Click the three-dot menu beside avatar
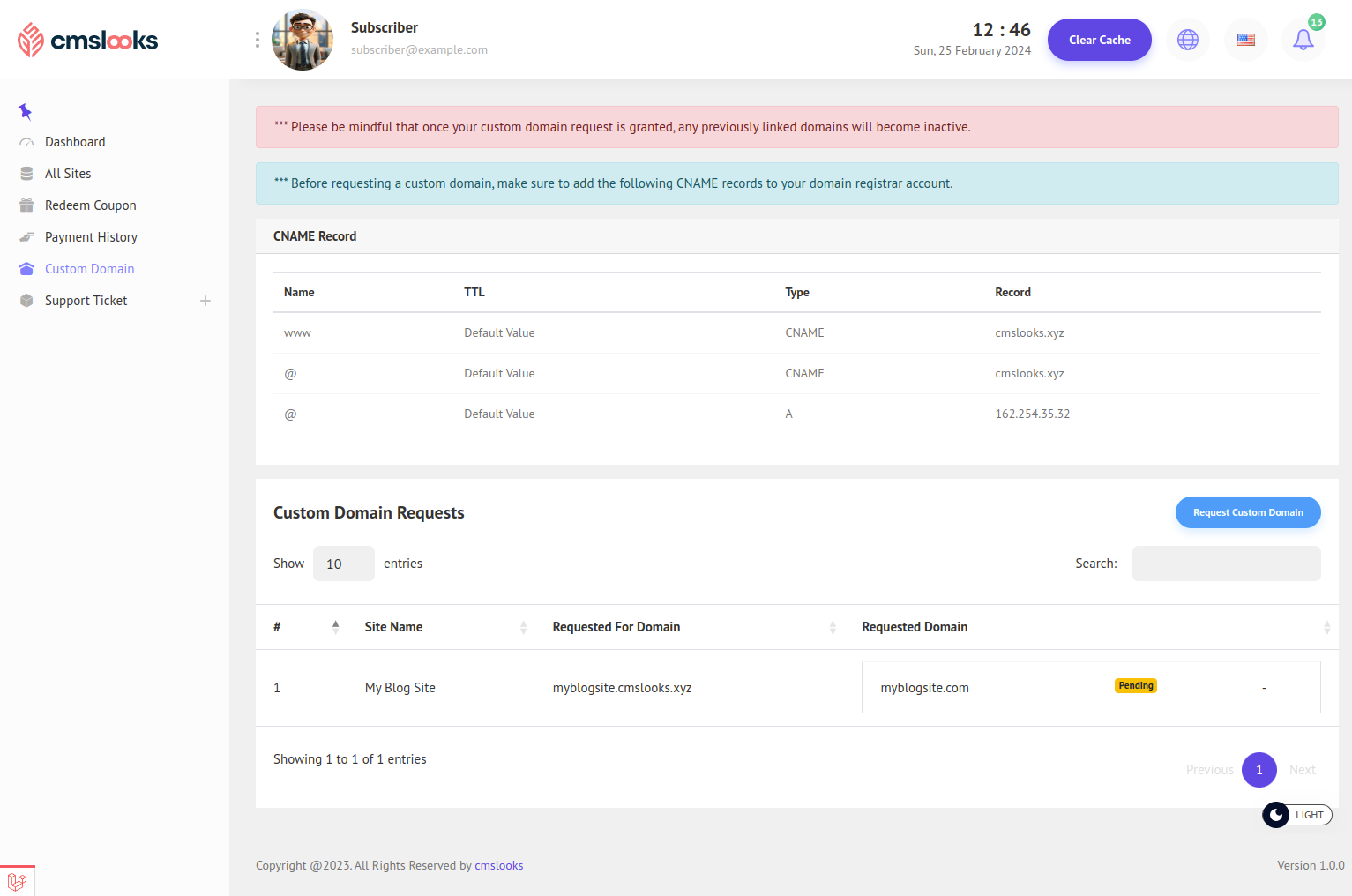This screenshot has height=896, width=1352. tap(257, 40)
